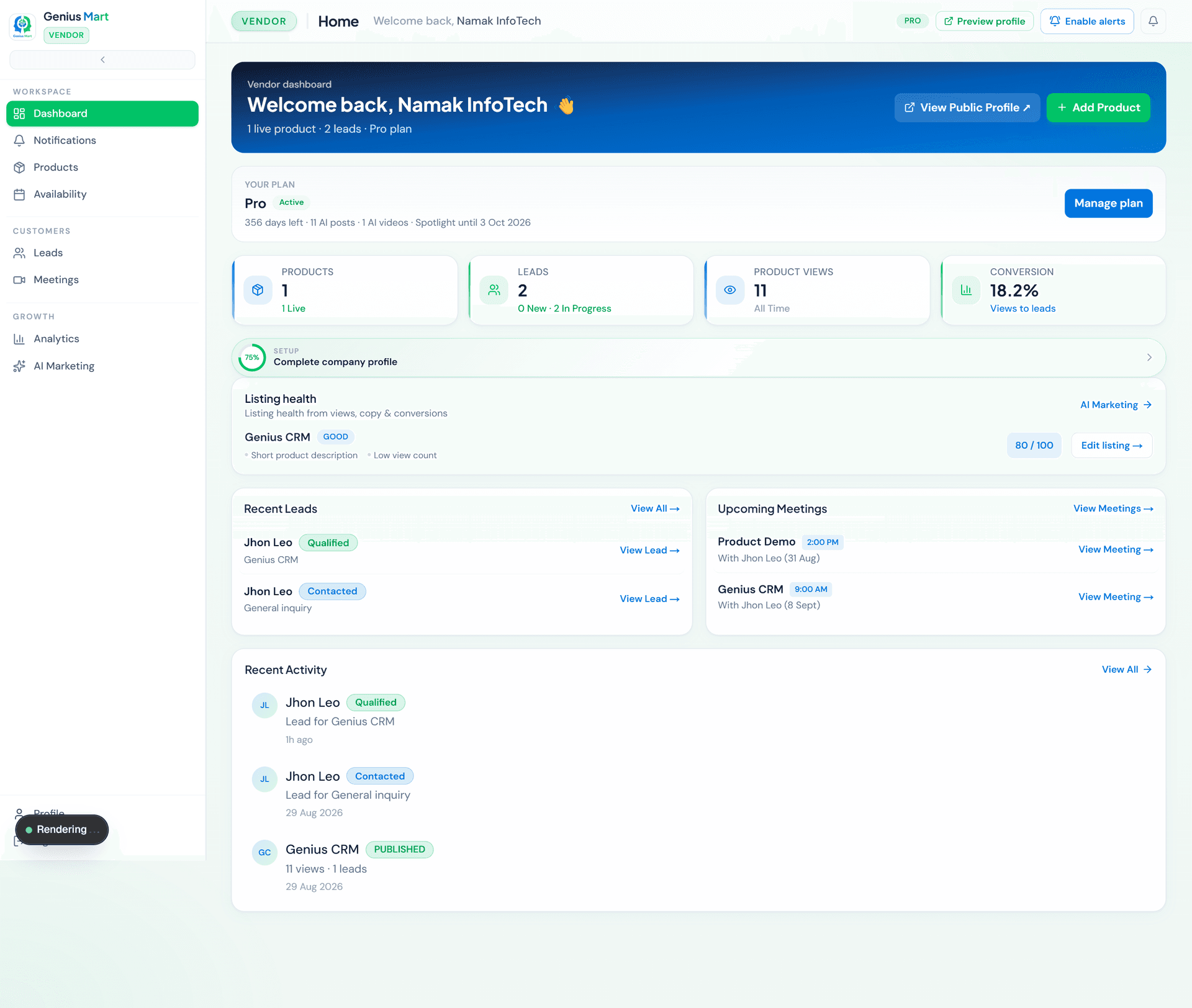Open the AI Marketing link in Listing health
Viewport: 1192px width, 1008px height.
point(1116,405)
